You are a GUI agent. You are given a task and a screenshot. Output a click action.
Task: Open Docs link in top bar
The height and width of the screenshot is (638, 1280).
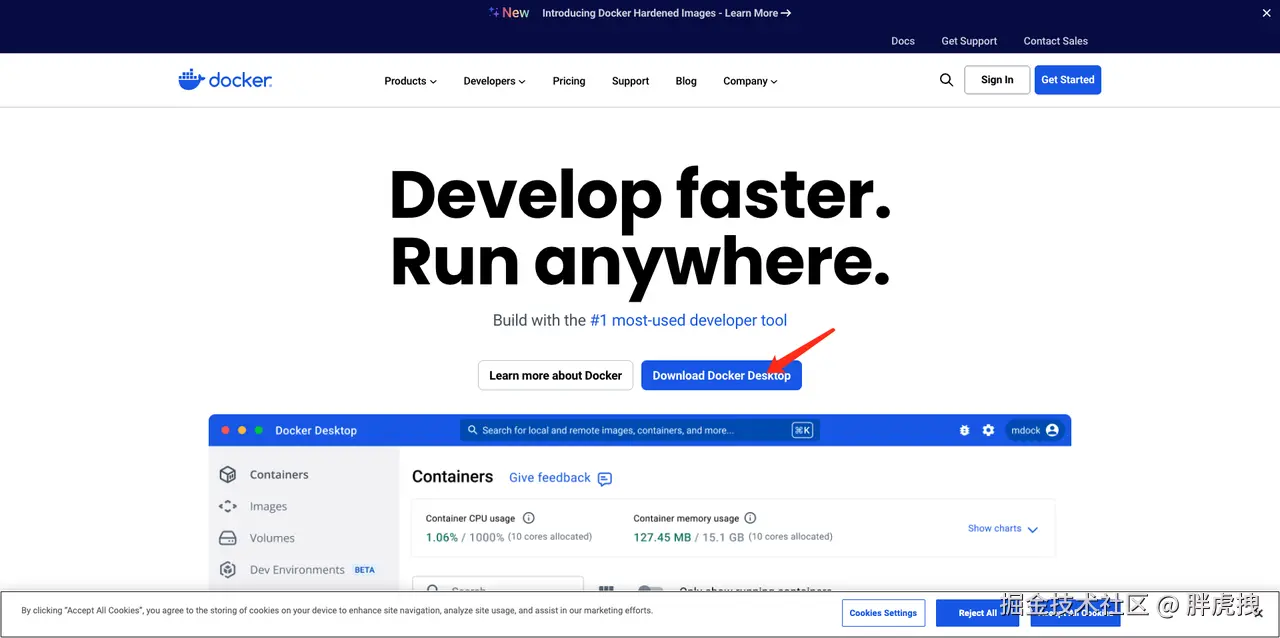(x=903, y=41)
